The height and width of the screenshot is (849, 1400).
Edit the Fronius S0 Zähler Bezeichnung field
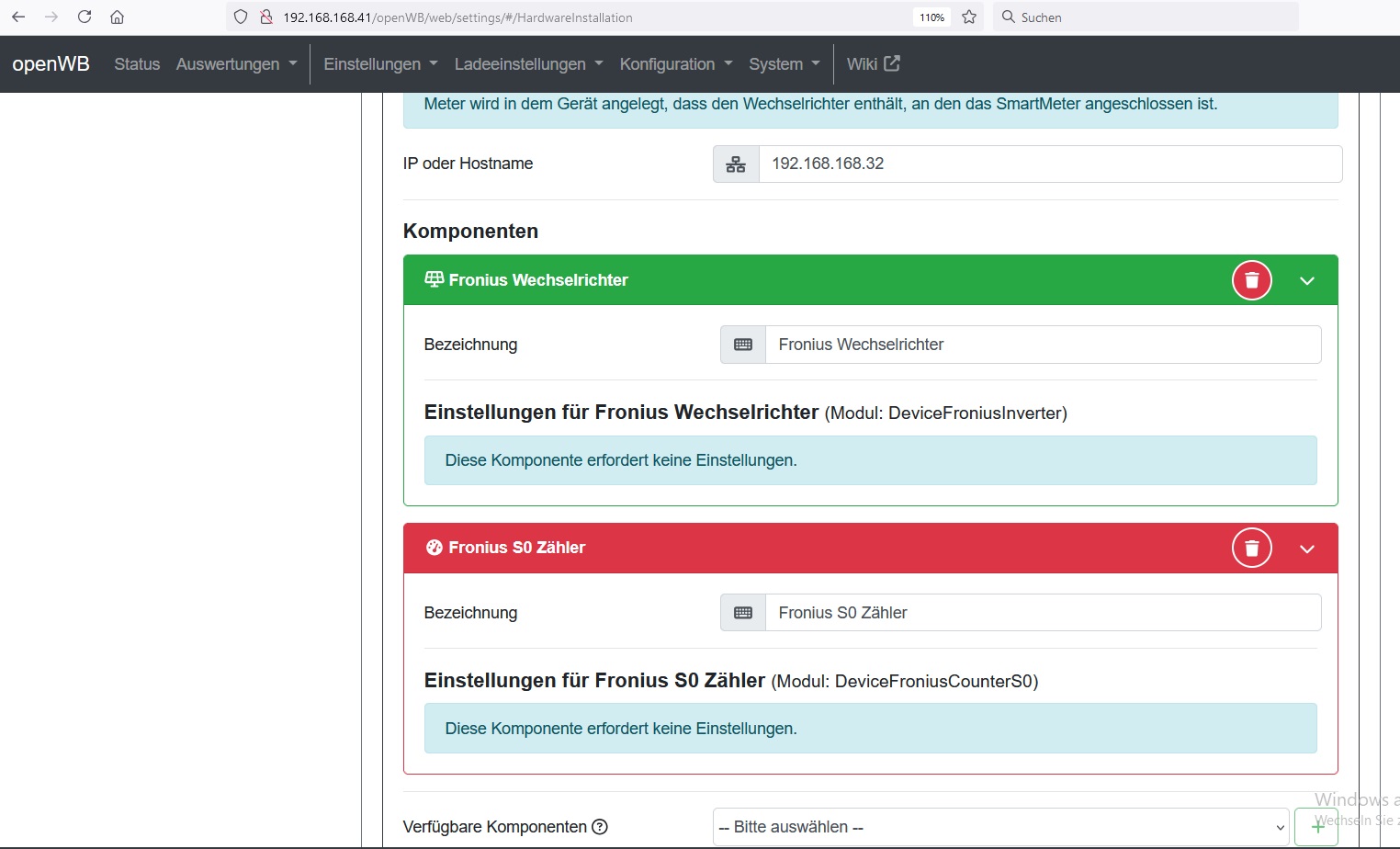pyautogui.click(x=1044, y=613)
